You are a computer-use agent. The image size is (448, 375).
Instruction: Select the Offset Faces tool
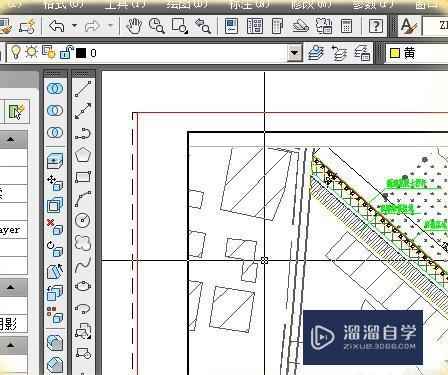click(x=55, y=205)
